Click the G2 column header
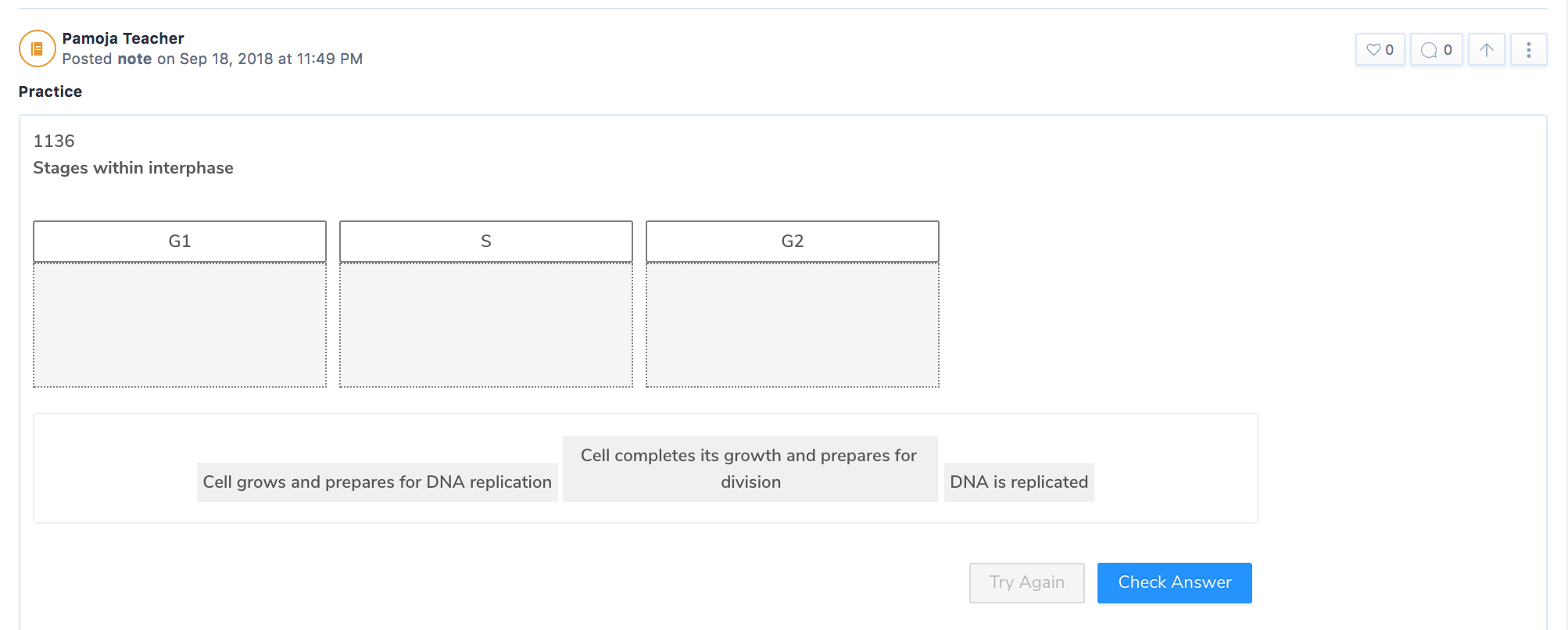This screenshot has width=1568, height=630. 793,242
